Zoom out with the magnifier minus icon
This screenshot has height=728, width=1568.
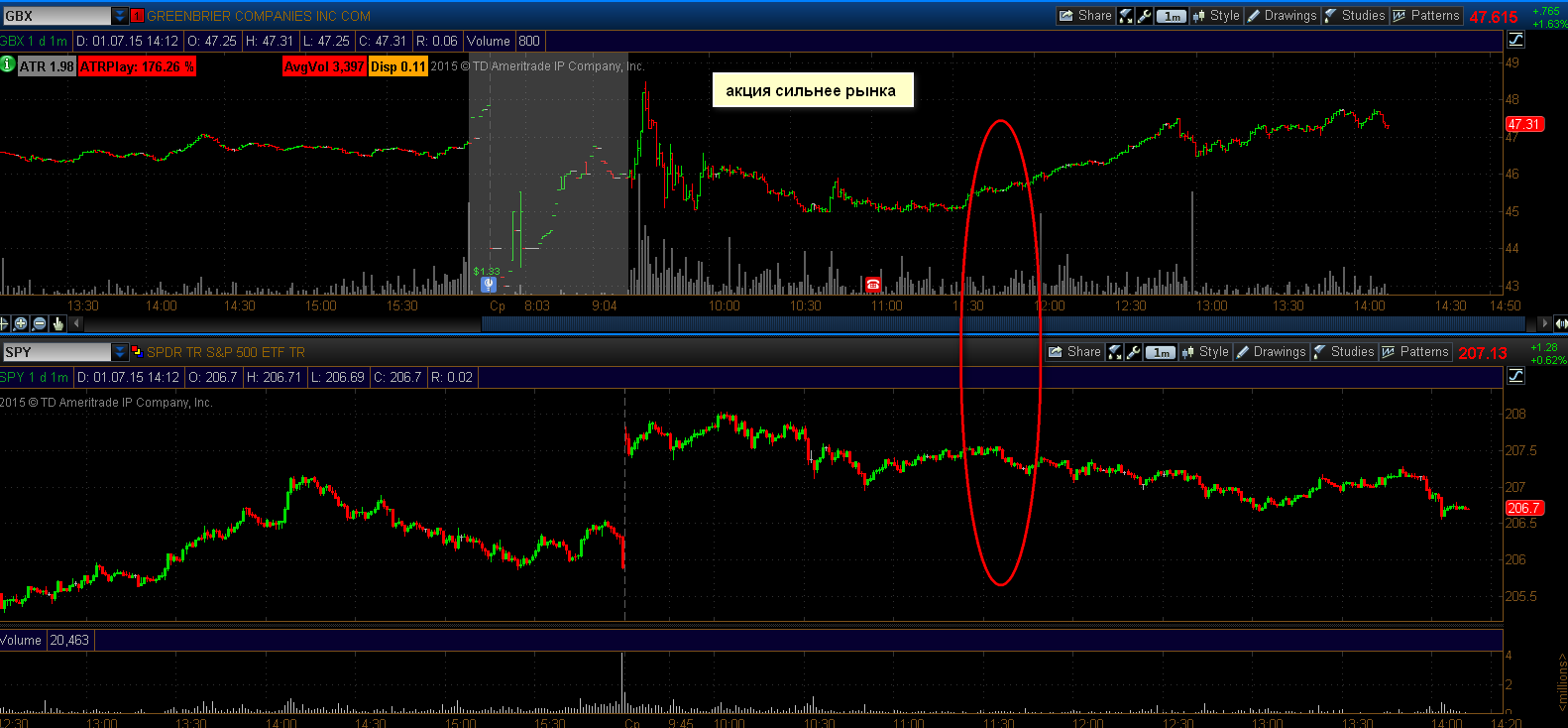click(x=40, y=323)
